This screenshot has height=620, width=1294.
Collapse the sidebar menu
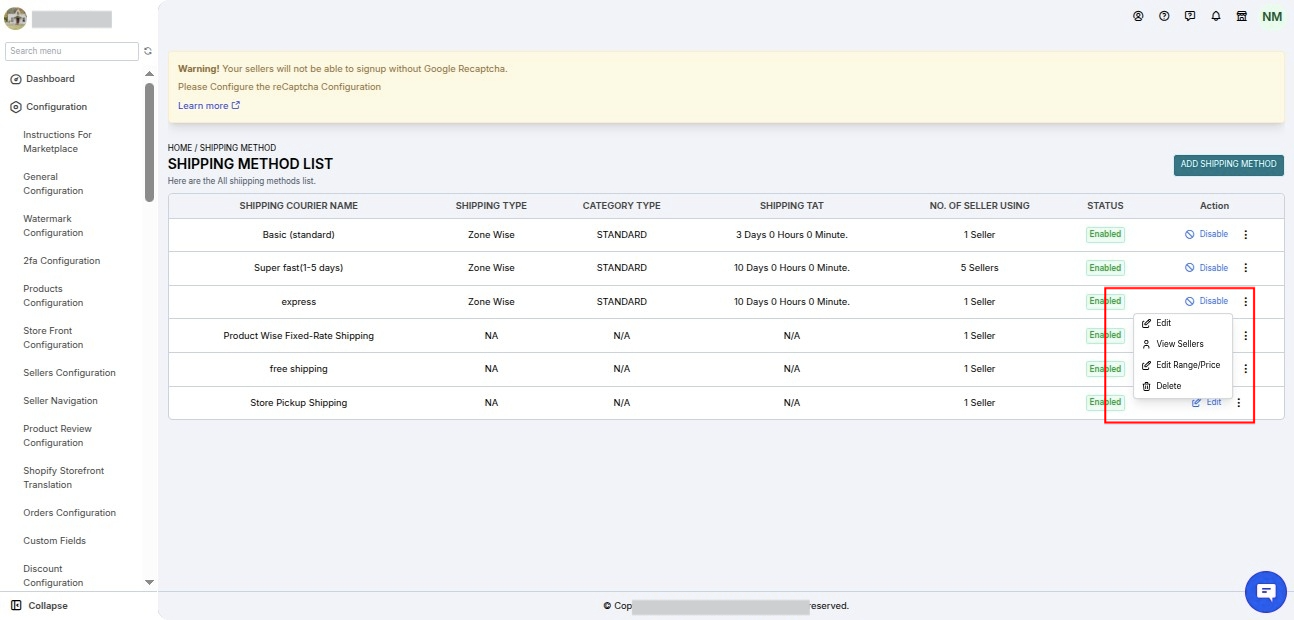click(40, 606)
